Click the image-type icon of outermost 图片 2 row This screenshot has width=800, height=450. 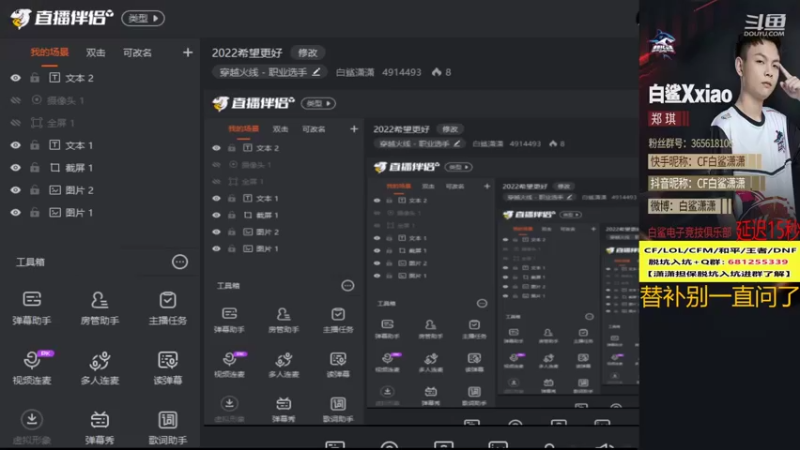55,190
